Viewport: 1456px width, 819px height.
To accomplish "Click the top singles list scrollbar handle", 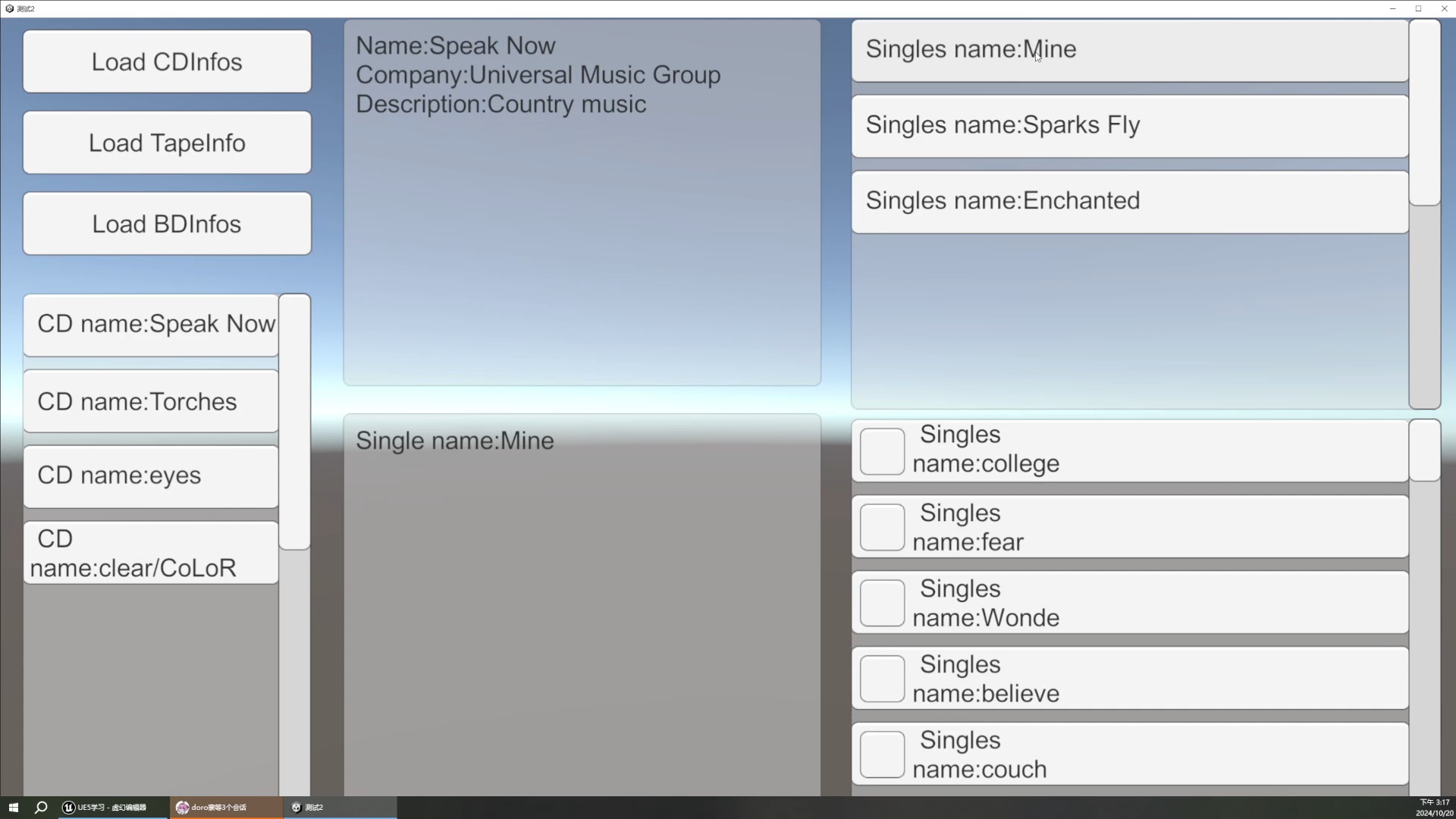I will (x=1425, y=112).
